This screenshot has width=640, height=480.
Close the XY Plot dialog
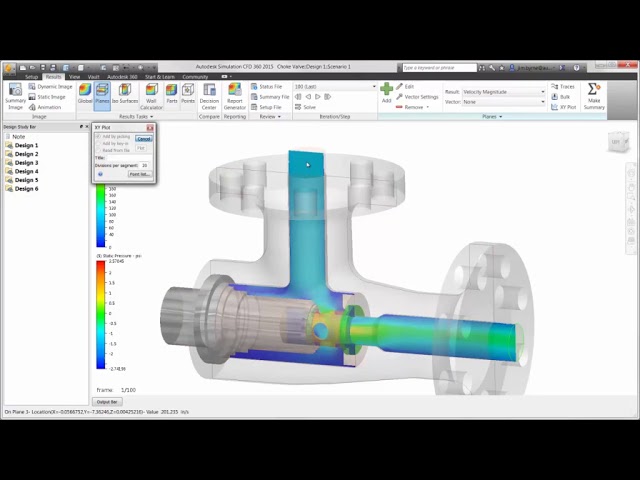(150, 128)
